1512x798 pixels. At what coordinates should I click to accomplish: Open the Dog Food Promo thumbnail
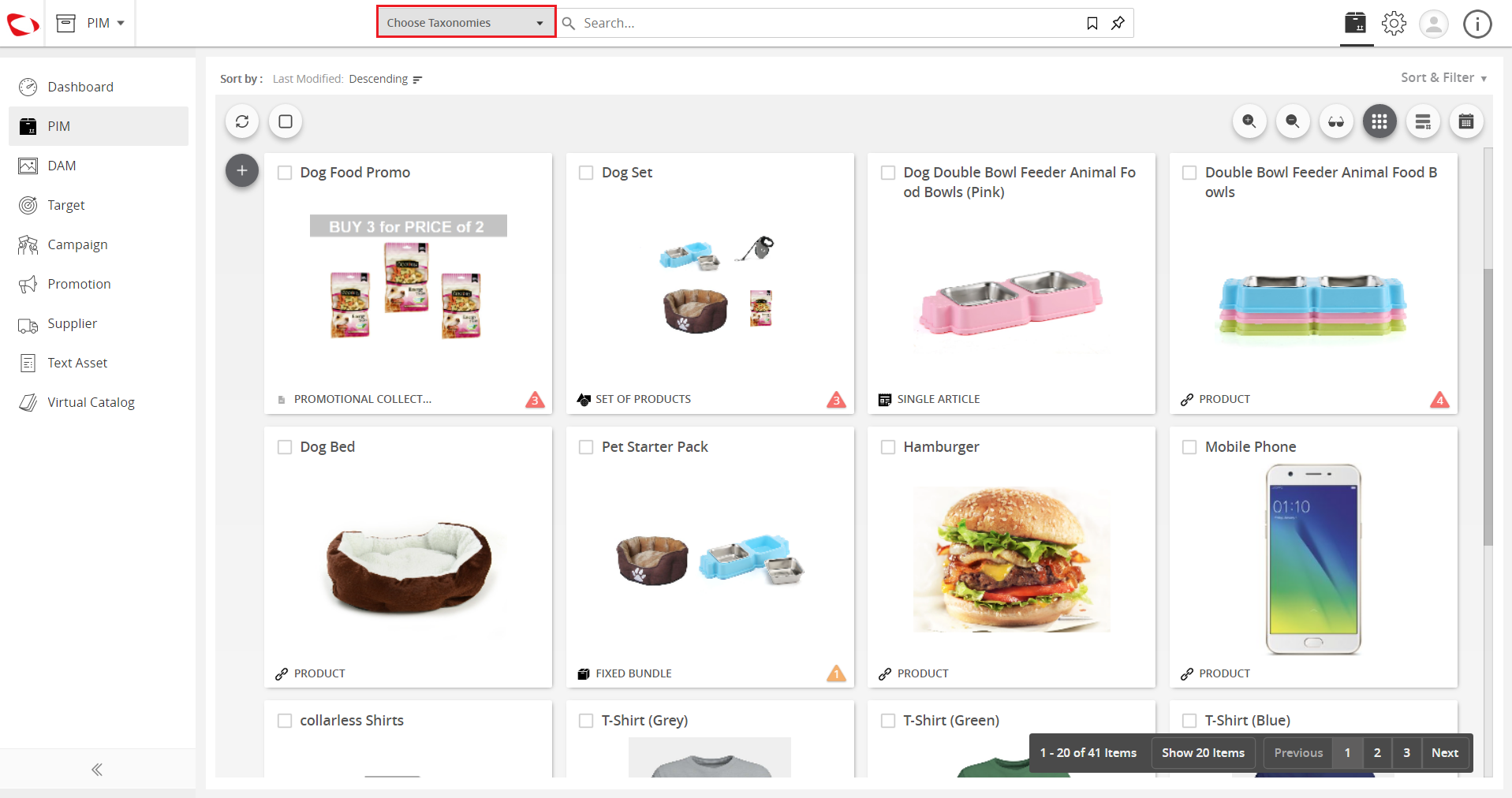[408, 277]
